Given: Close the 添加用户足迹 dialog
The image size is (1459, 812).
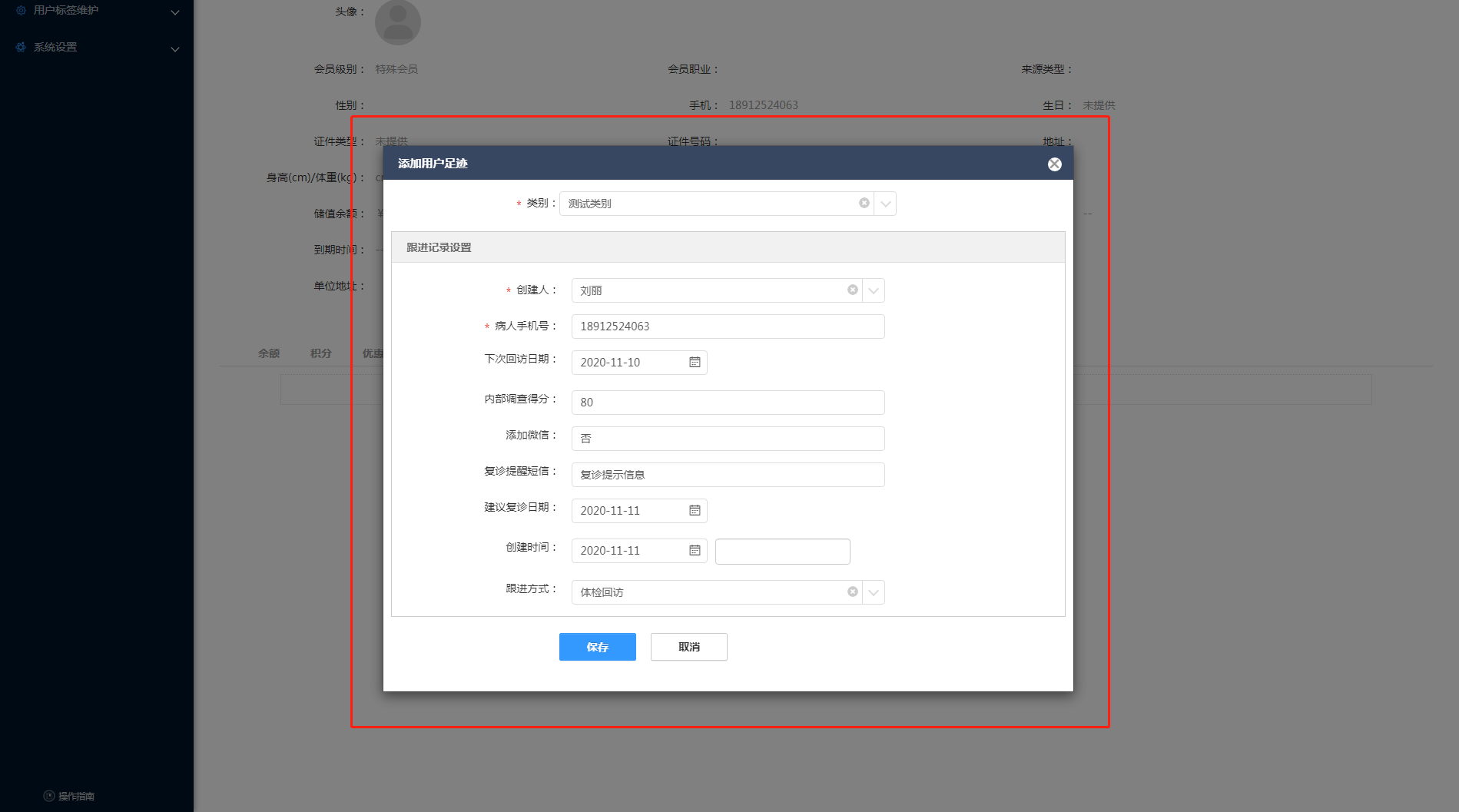Looking at the screenshot, I should 1054,164.
